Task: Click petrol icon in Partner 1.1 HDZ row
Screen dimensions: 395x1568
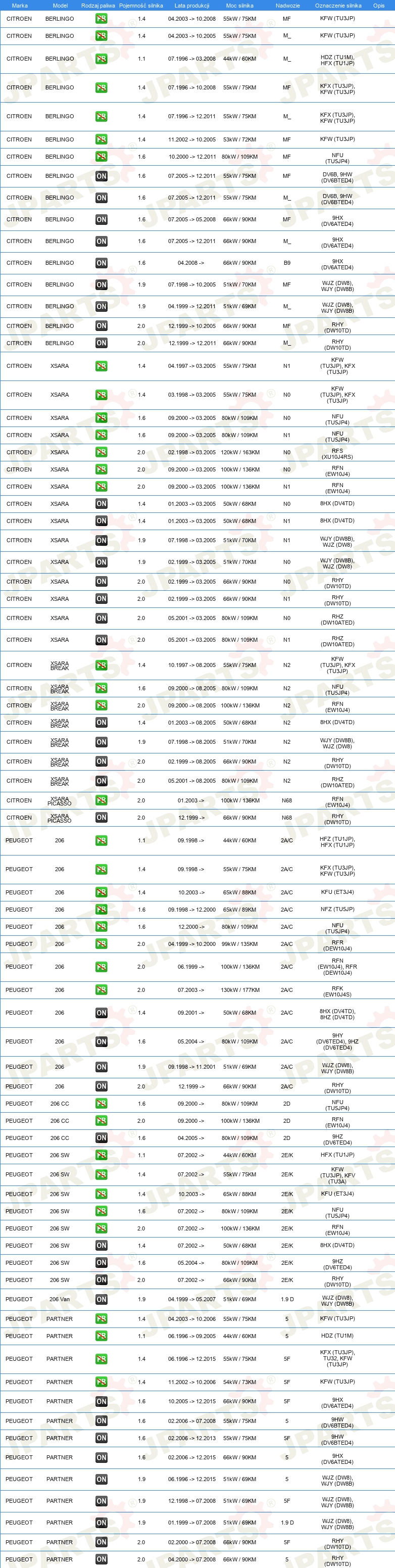Action: pos(101,1336)
